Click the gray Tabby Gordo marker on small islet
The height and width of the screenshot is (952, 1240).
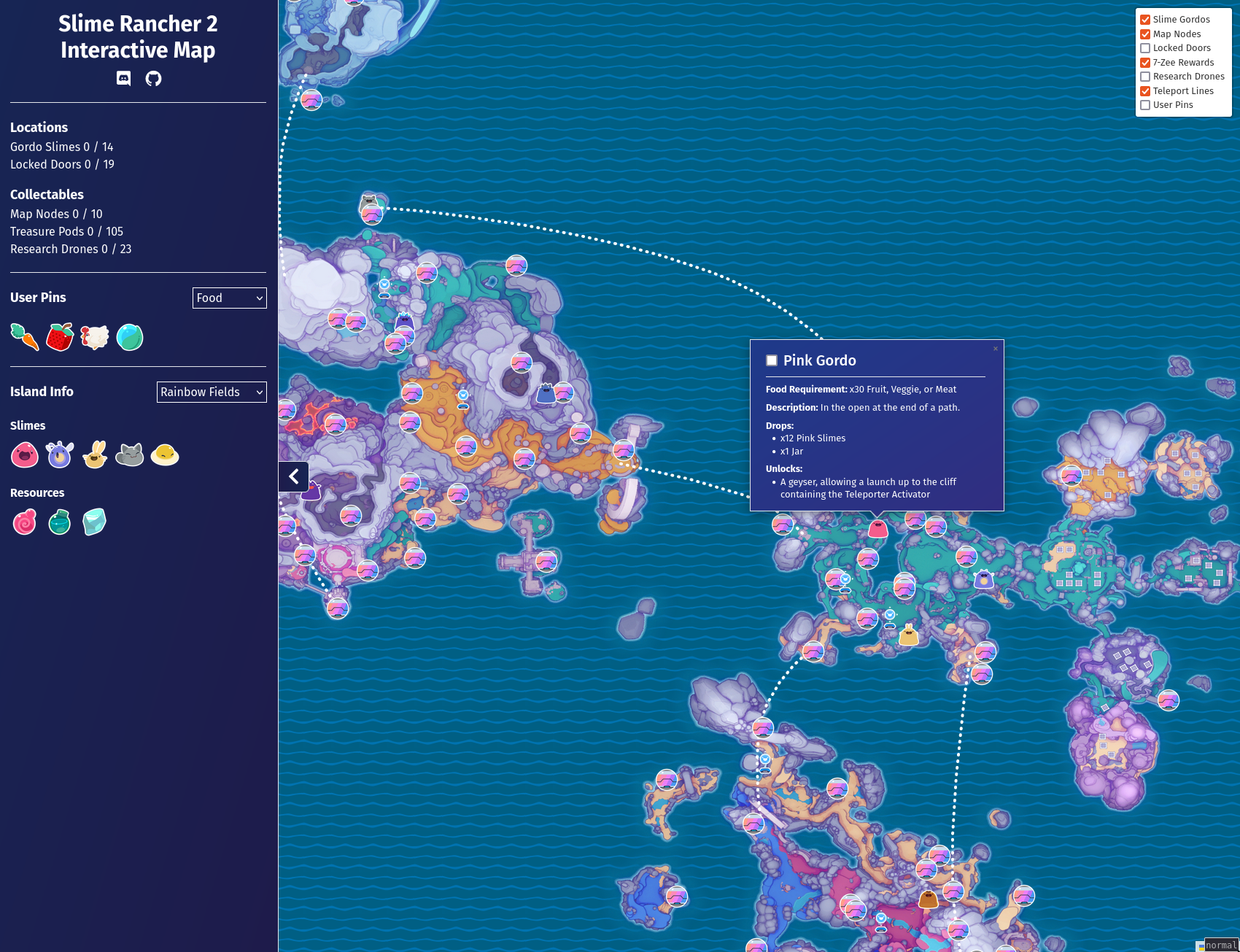click(x=369, y=202)
